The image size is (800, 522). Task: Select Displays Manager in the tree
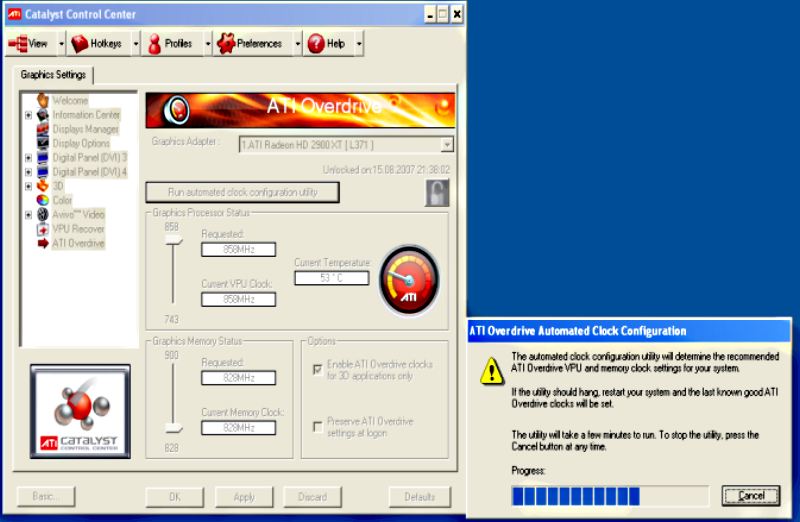[x=85, y=129]
